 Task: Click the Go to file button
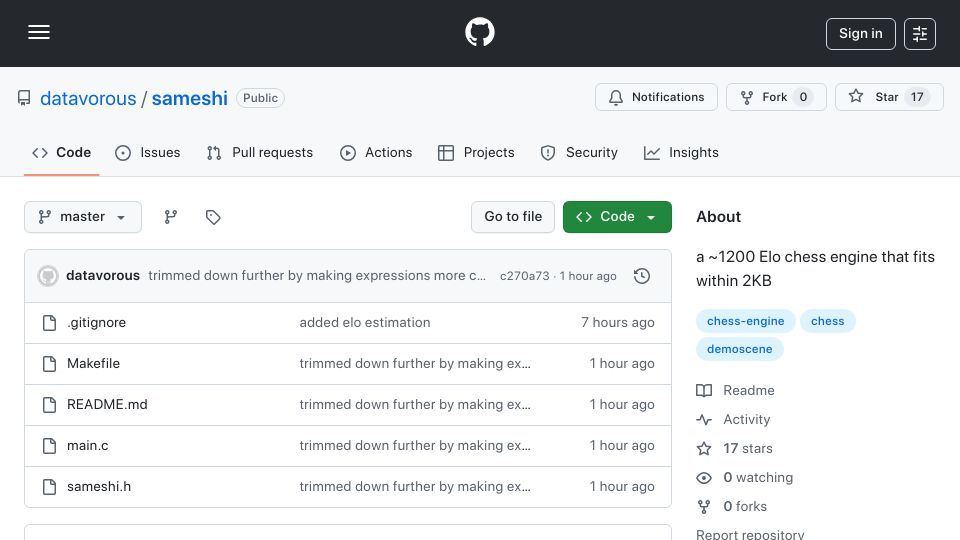coord(513,217)
